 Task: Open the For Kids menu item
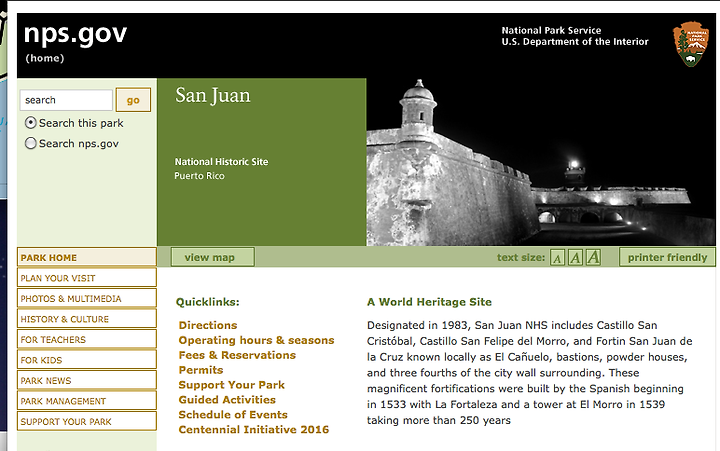[x=87, y=360]
